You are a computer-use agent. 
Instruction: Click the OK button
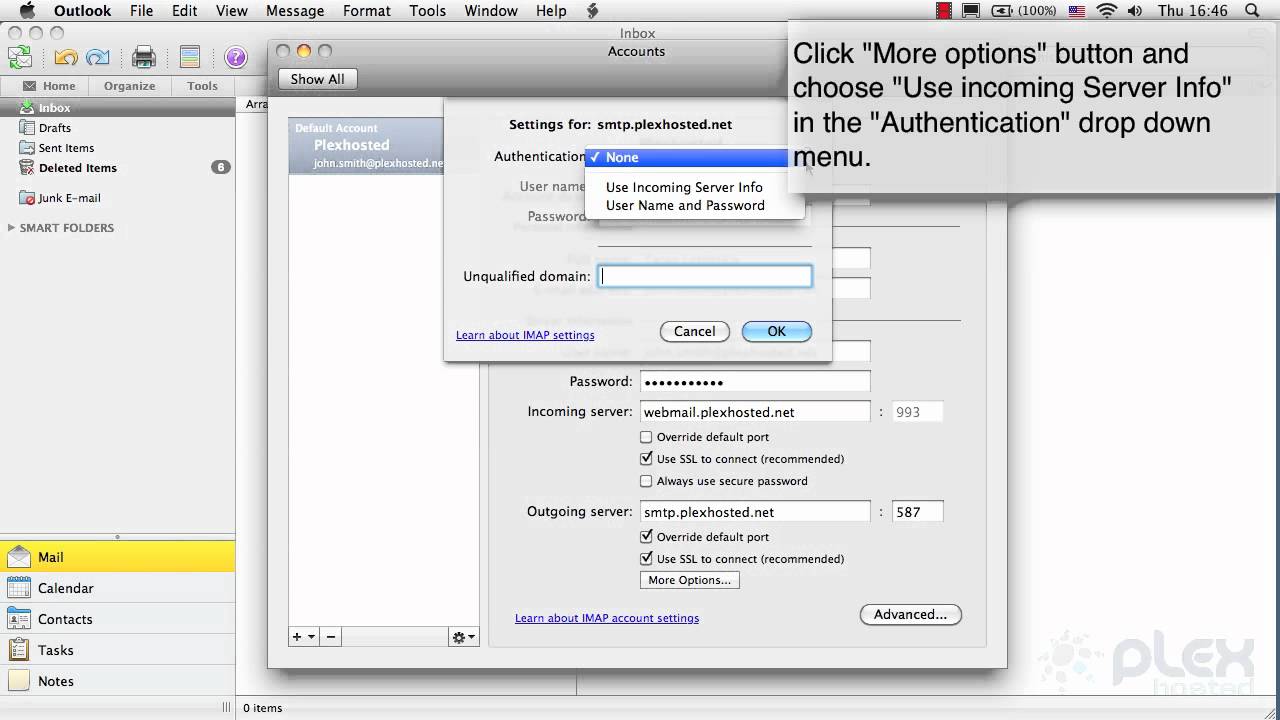coord(777,331)
